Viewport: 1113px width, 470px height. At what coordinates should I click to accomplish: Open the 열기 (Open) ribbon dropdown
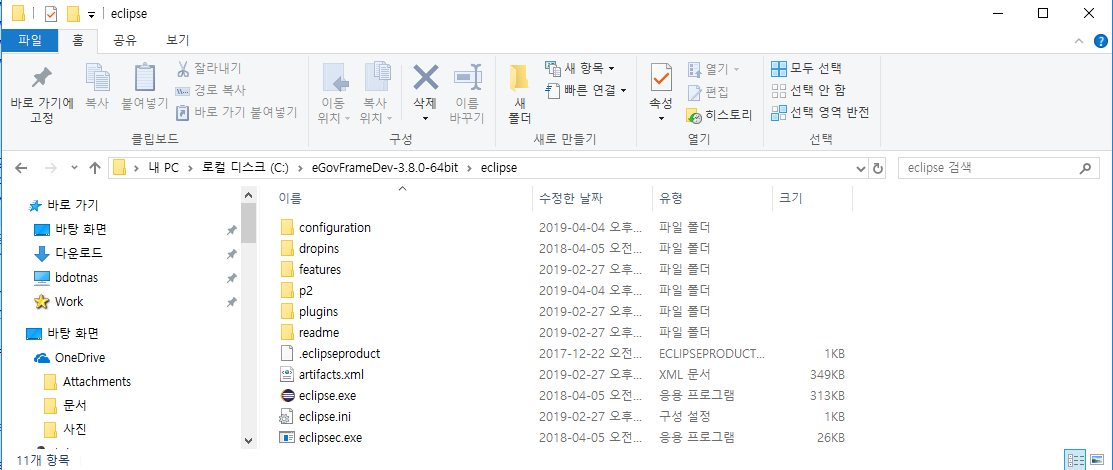[x=714, y=69]
